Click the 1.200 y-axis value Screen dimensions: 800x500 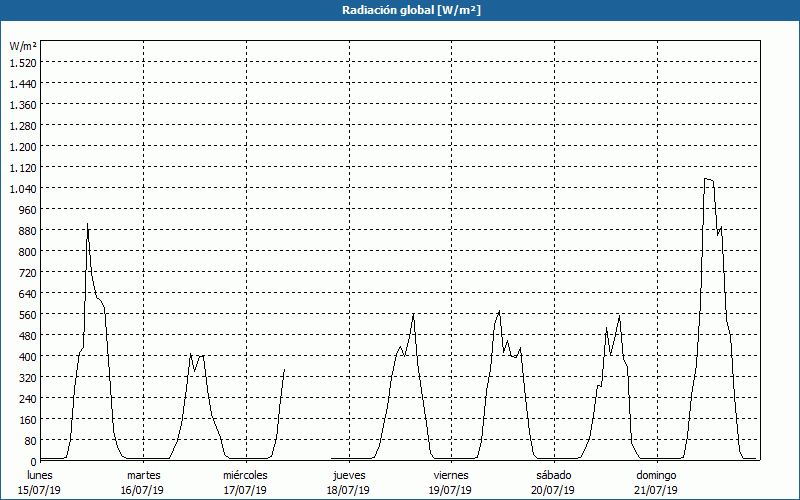click(23, 146)
